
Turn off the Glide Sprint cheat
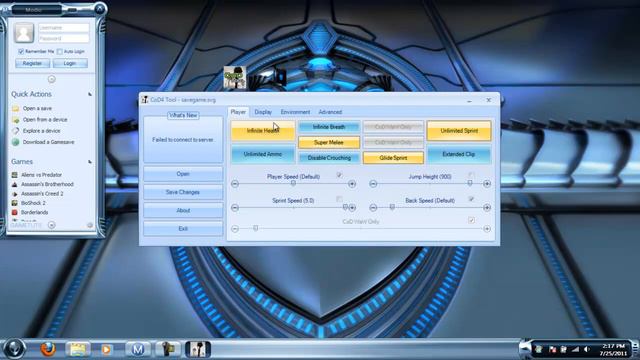pyautogui.click(x=393, y=158)
